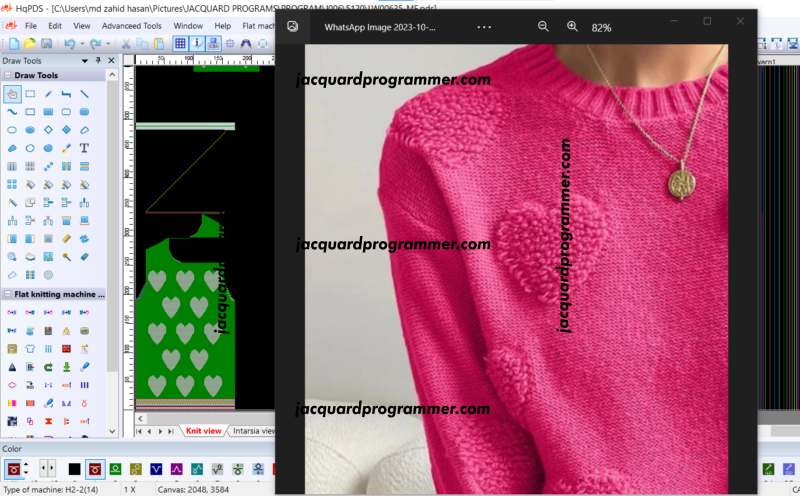Click the Type of machine status text
800x496 pixels.
(51, 489)
